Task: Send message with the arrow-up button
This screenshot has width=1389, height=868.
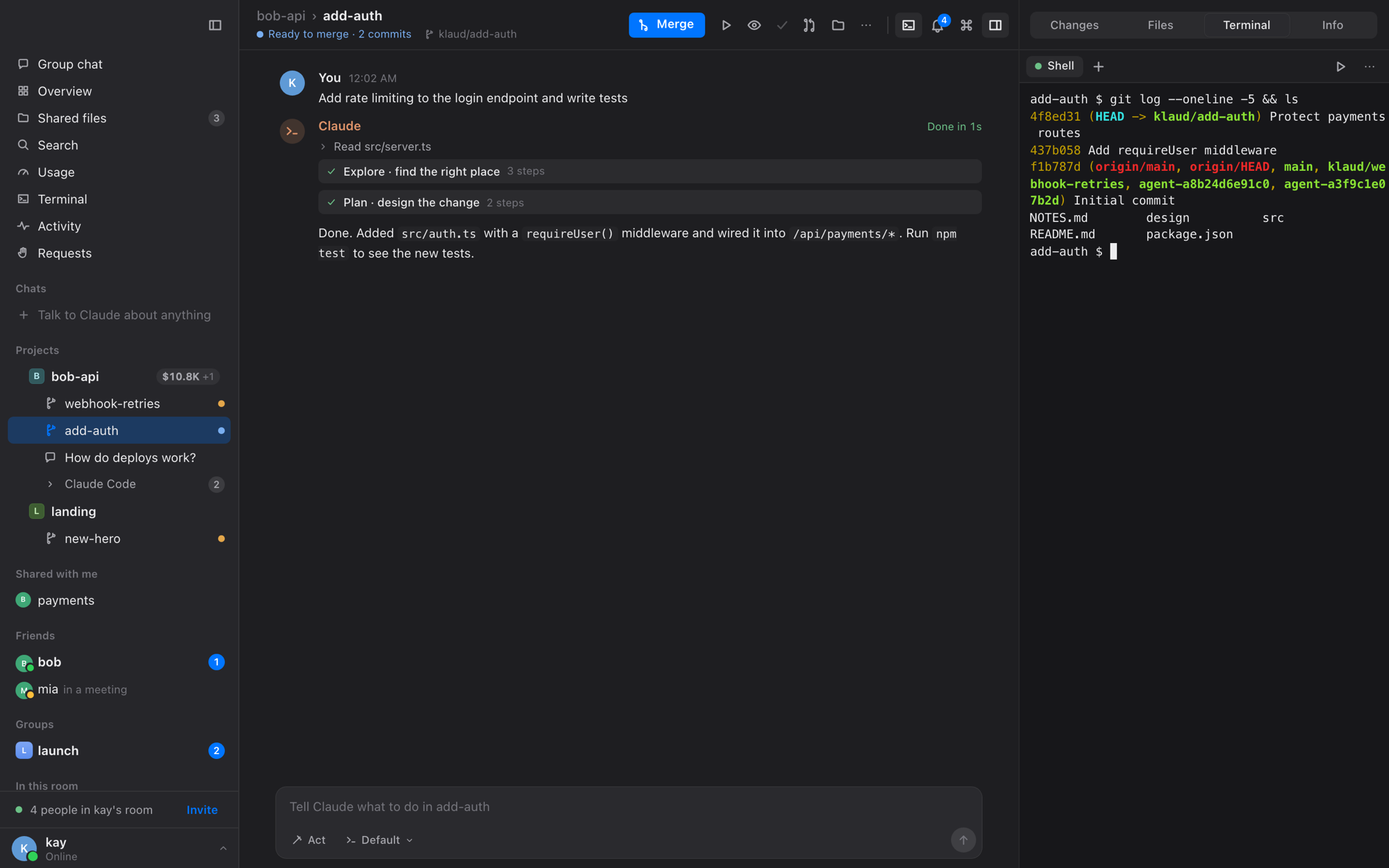Action: point(963,840)
